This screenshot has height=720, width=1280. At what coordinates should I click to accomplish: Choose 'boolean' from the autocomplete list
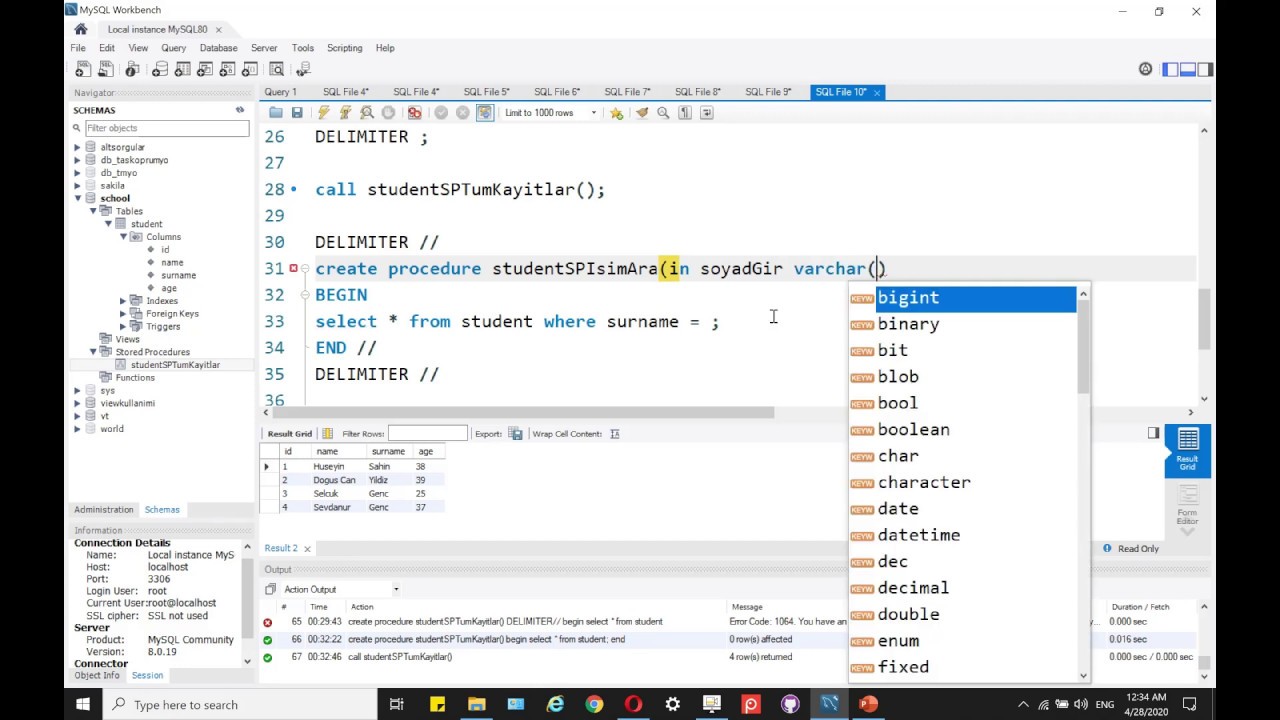click(x=913, y=430)
